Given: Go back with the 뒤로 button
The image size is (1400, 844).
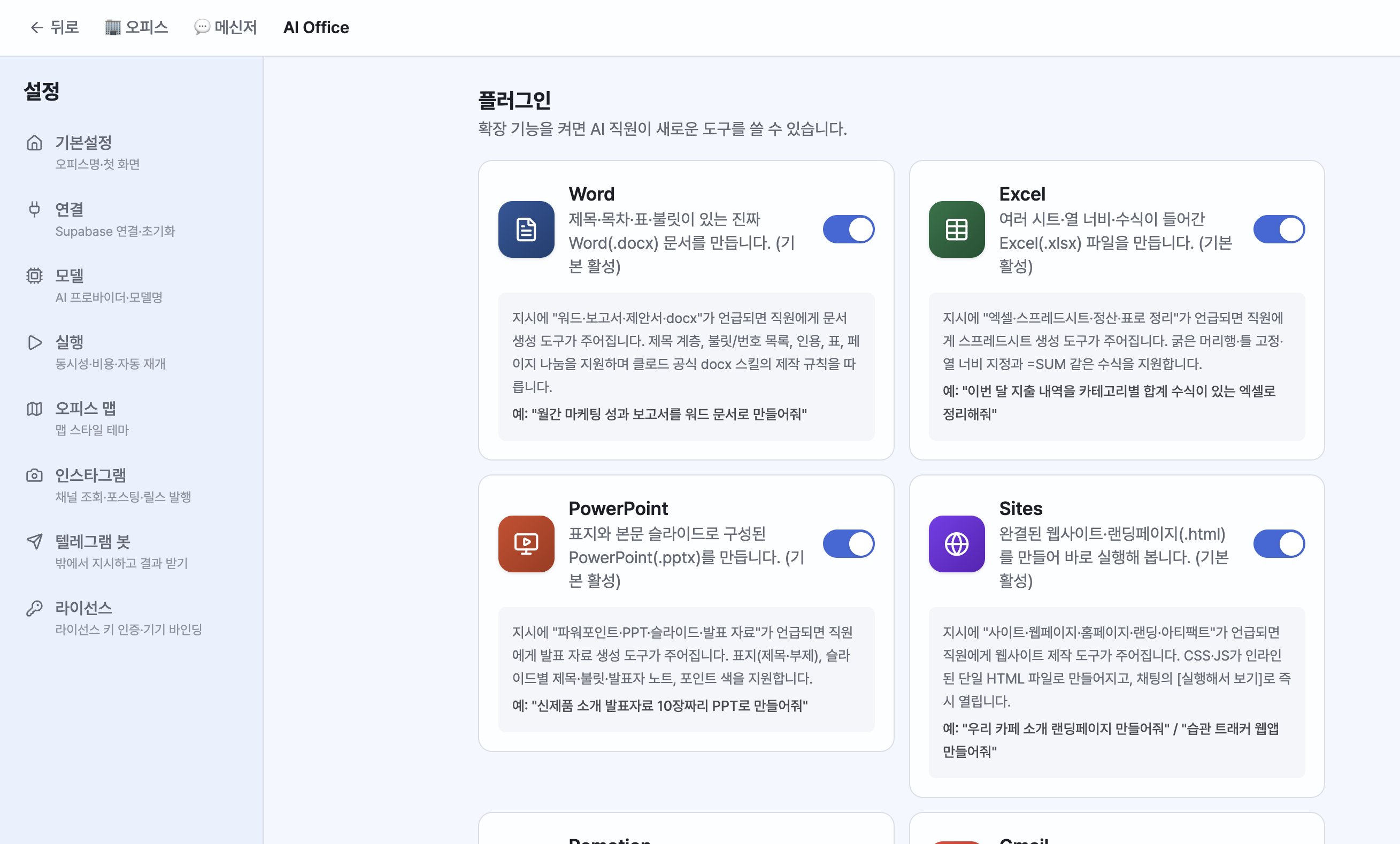Looking at the screenshot, I should pyautogui.click(x=54, y=27).
